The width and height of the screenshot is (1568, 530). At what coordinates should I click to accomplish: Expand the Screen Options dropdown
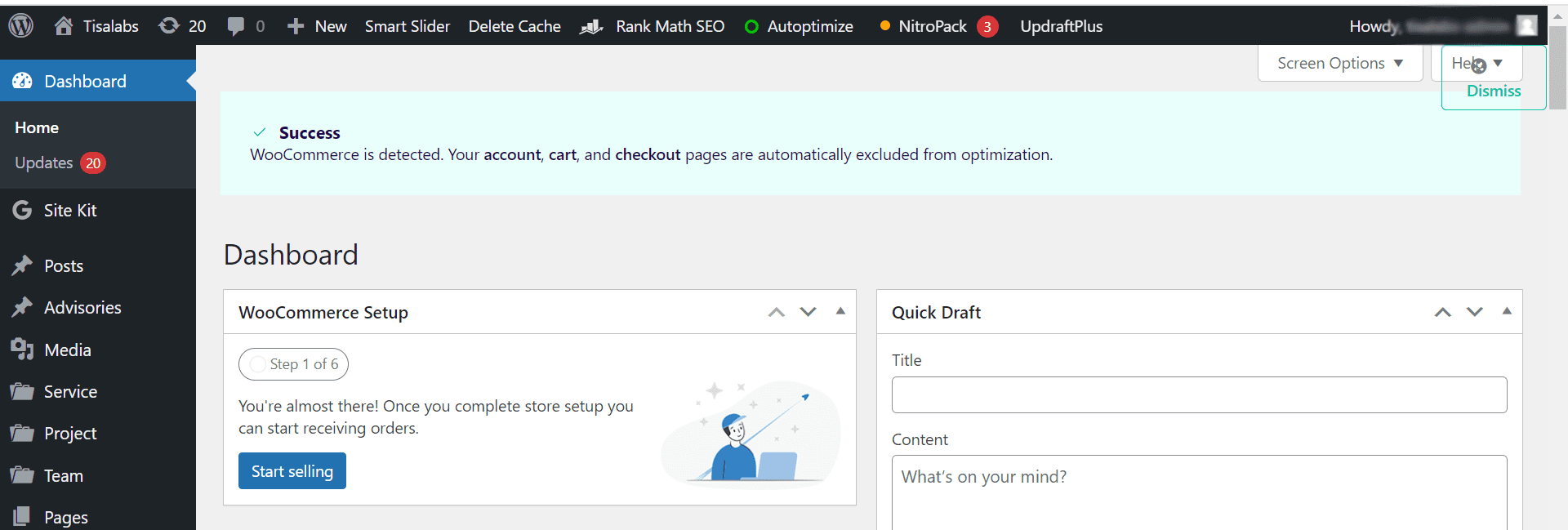click(1340, 63)
